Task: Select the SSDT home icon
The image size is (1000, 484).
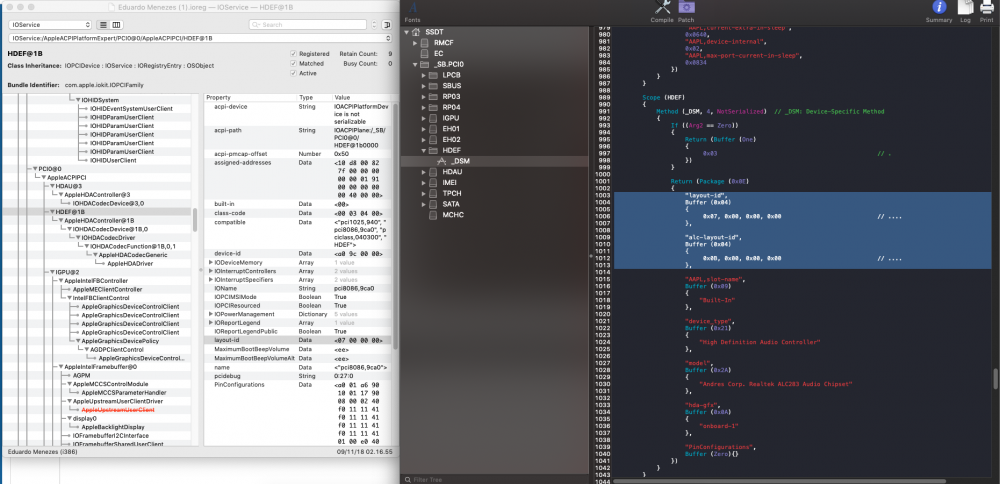Action: [x=416, y=31]
